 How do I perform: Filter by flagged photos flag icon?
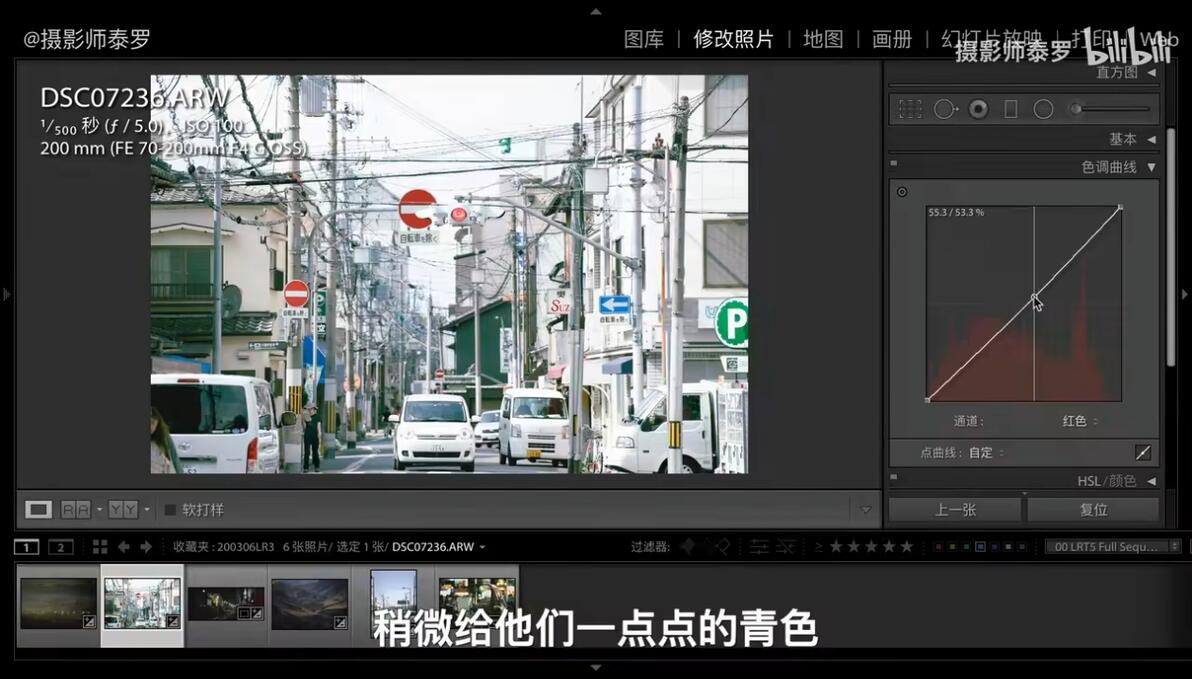point(688,547)
